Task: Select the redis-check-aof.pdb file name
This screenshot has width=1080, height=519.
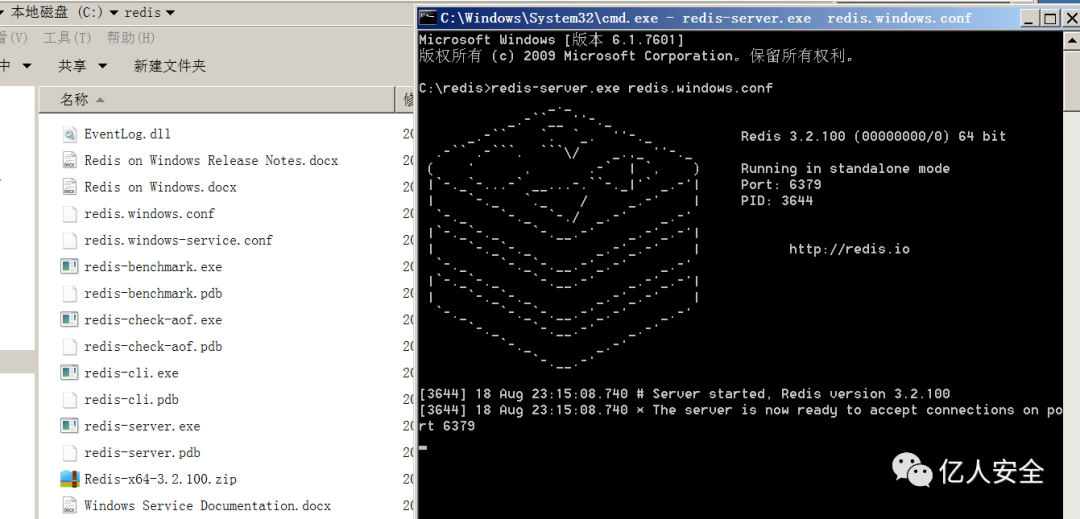Action: pyautogui.click(x=153, y=346)
